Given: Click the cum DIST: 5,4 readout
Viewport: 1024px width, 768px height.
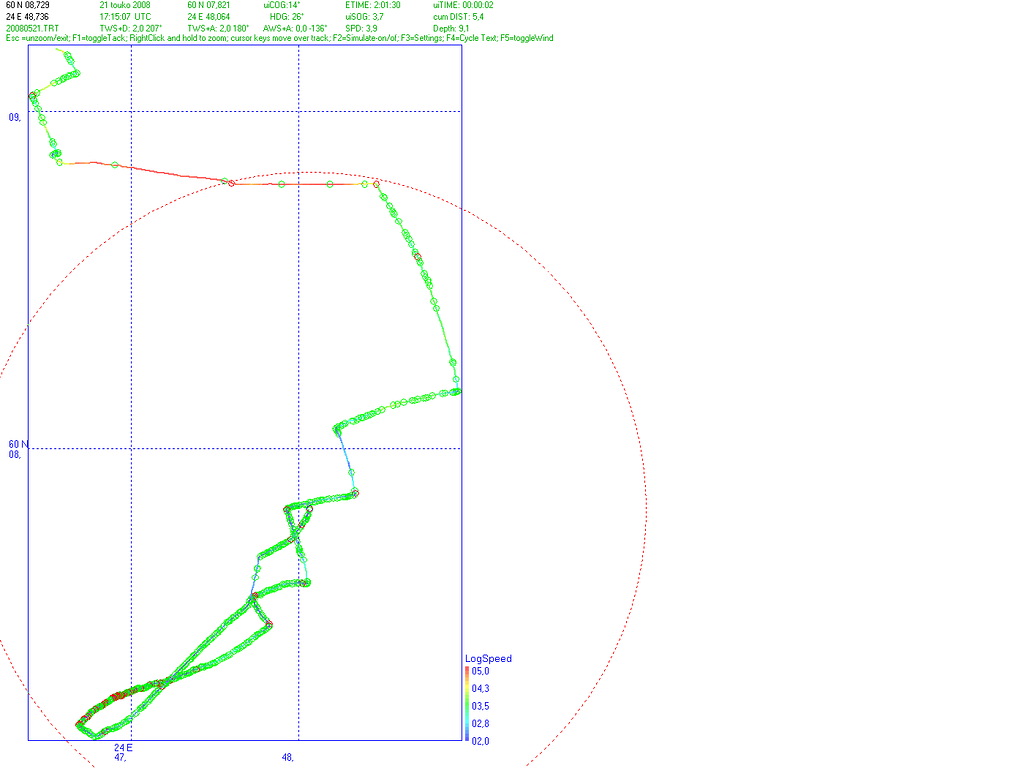Looking at the screenshot, I should click(x=458, y=17).
